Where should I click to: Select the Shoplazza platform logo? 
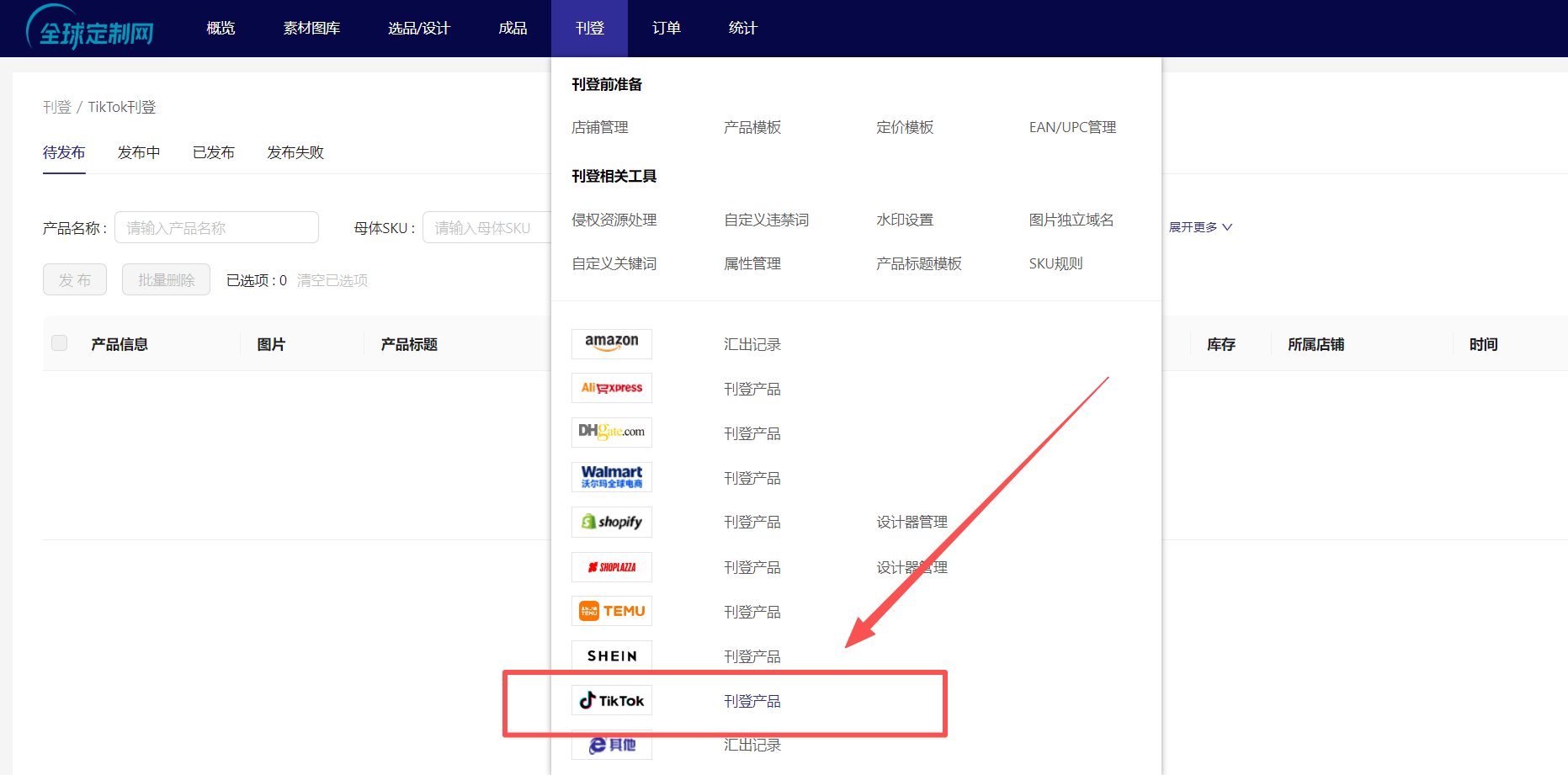(x=611, y=567)
